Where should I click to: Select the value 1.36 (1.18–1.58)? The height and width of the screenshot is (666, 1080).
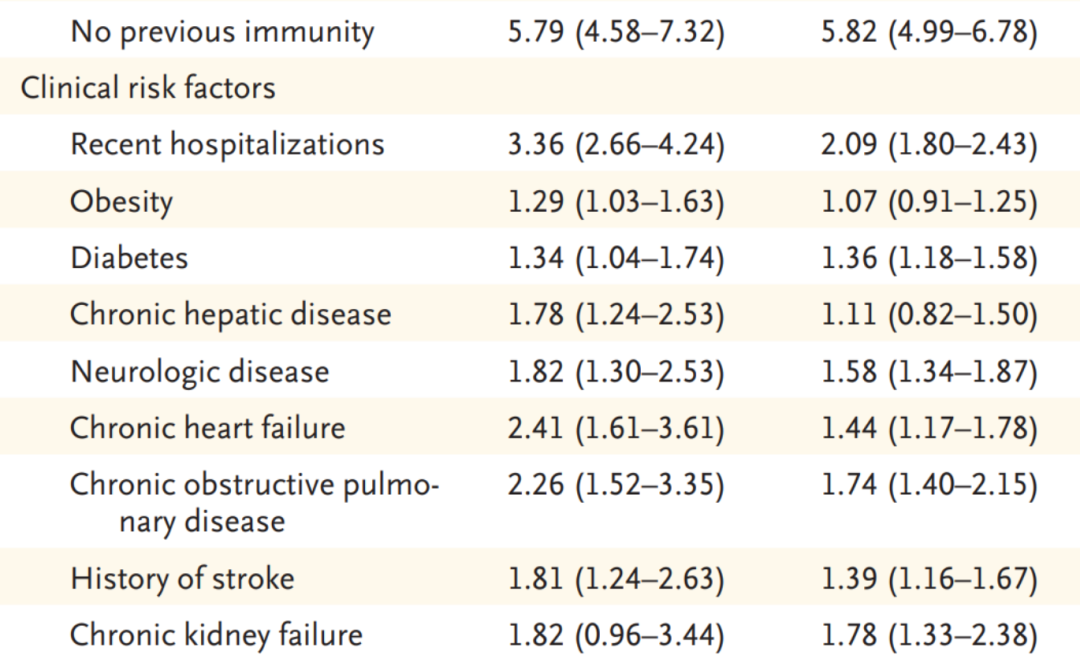(x=929, y=258)
